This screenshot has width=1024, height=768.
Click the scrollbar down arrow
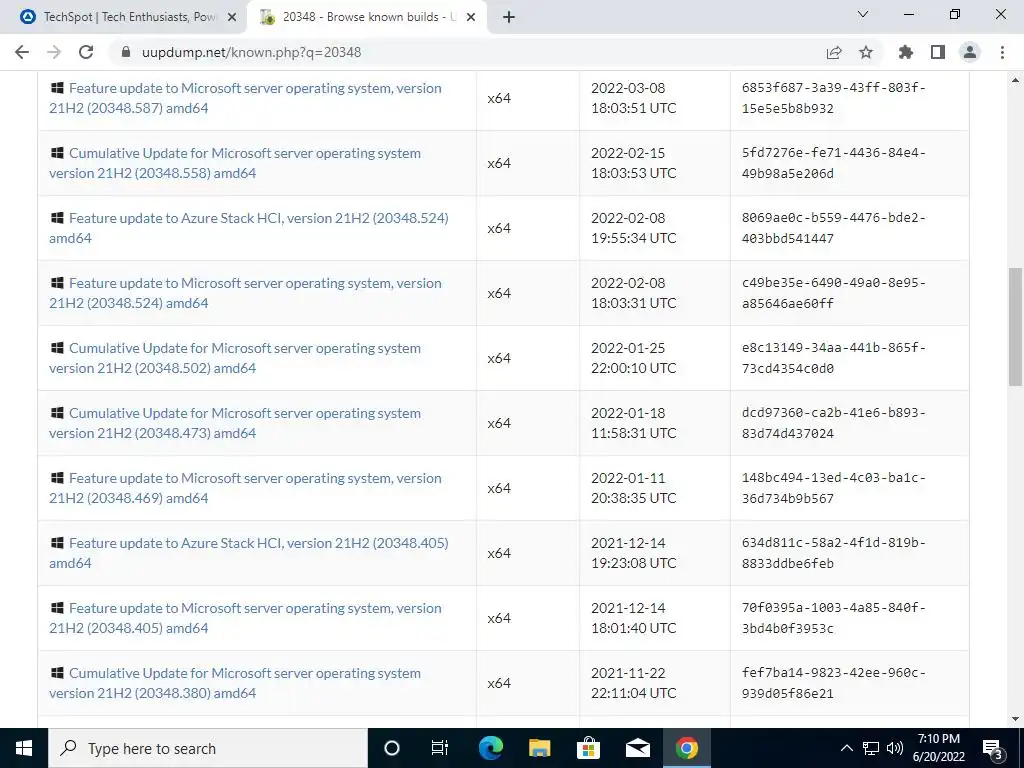point(1015,719)
